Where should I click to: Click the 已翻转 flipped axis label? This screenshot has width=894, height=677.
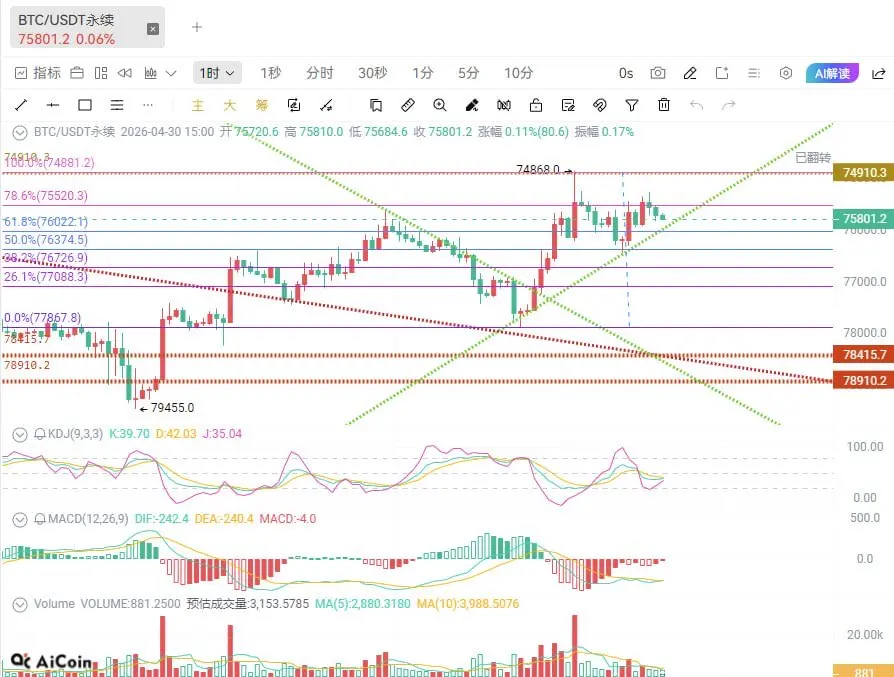coord(813,157)
